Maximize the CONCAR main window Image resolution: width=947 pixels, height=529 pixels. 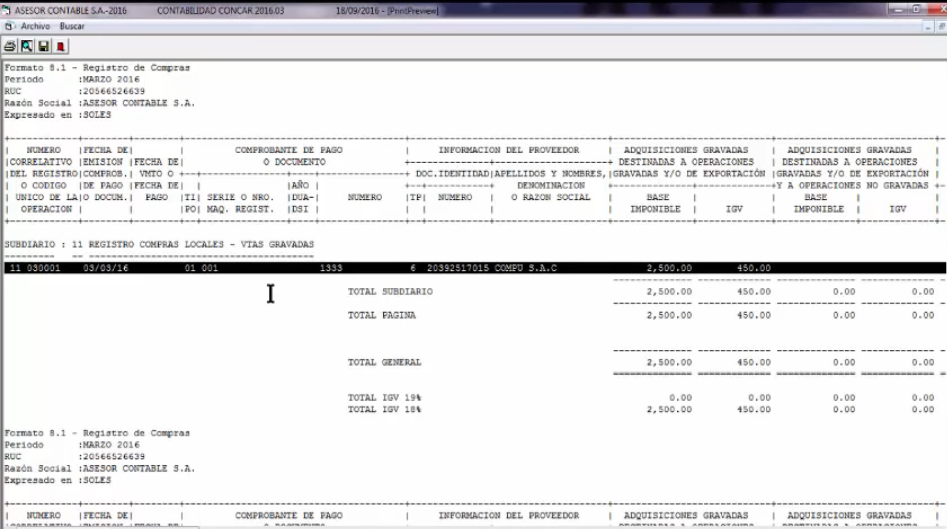coord(916,10)
